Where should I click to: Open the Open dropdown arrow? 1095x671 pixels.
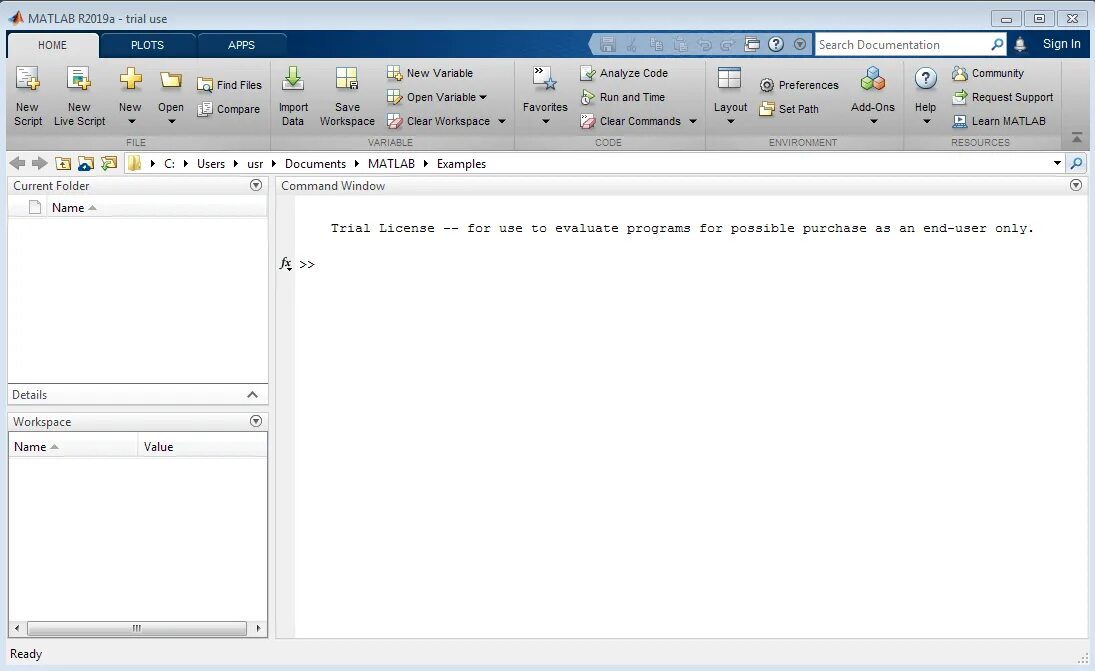click(x=171, y=121)
